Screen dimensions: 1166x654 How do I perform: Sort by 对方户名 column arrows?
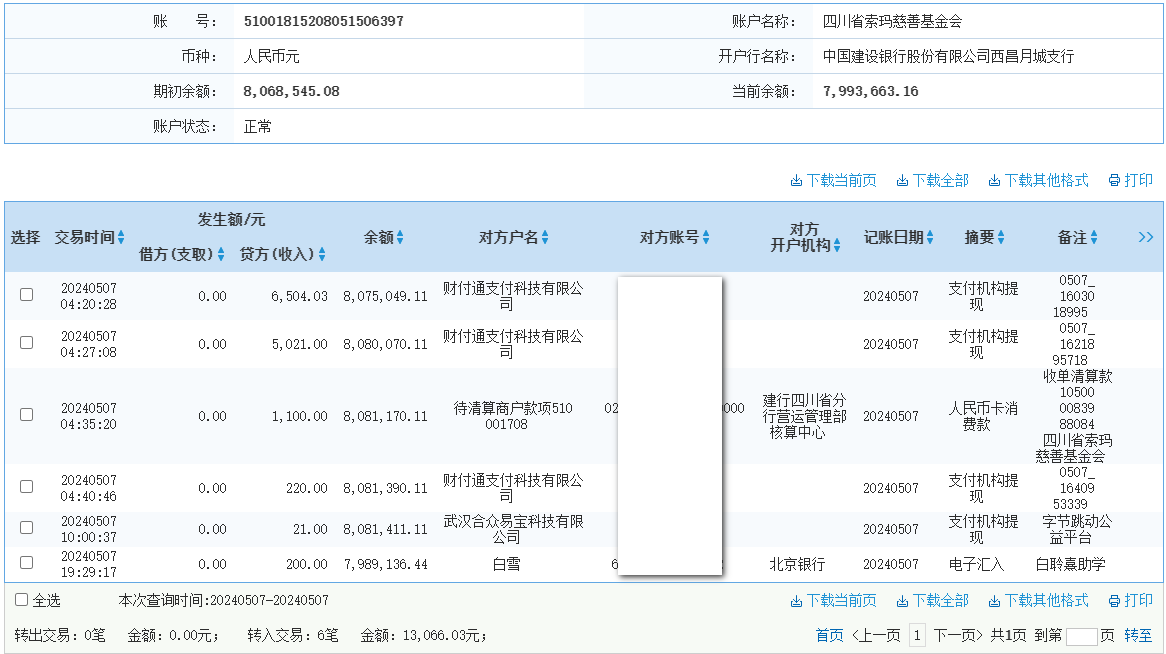tap(545, 237)
